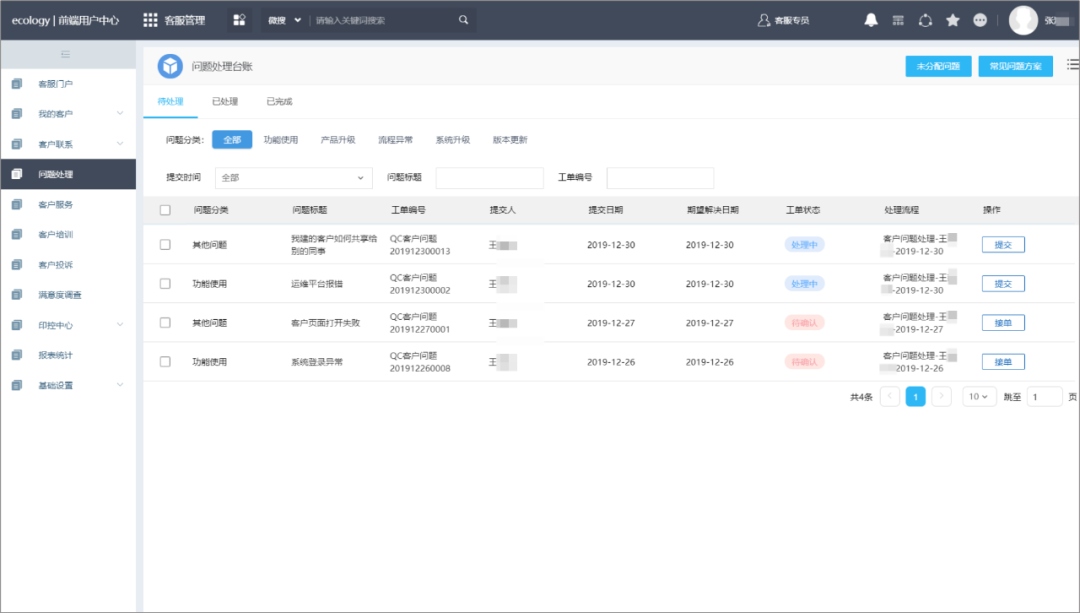
Task: Open notifications bell icon
Action: tap(871, 20)
